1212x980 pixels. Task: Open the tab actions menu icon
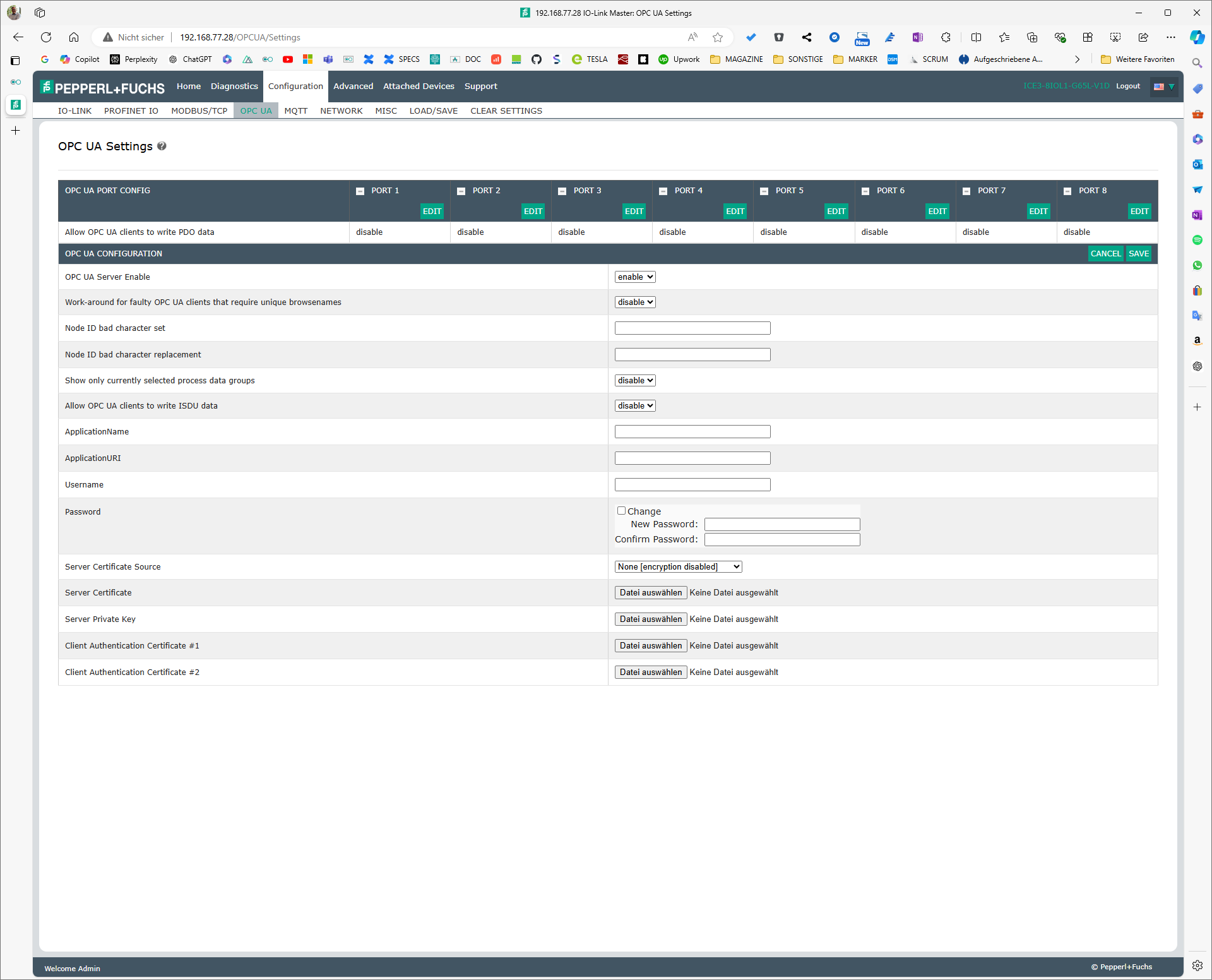[x=16, y=61]
